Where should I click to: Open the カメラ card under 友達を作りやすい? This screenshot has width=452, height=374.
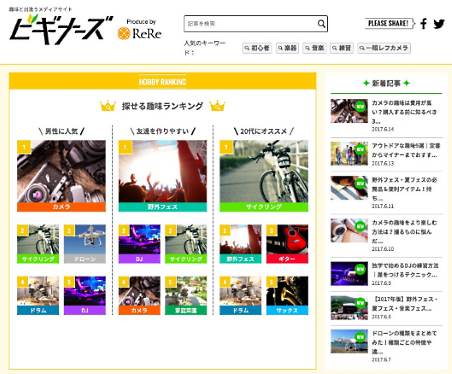(139, 295)
